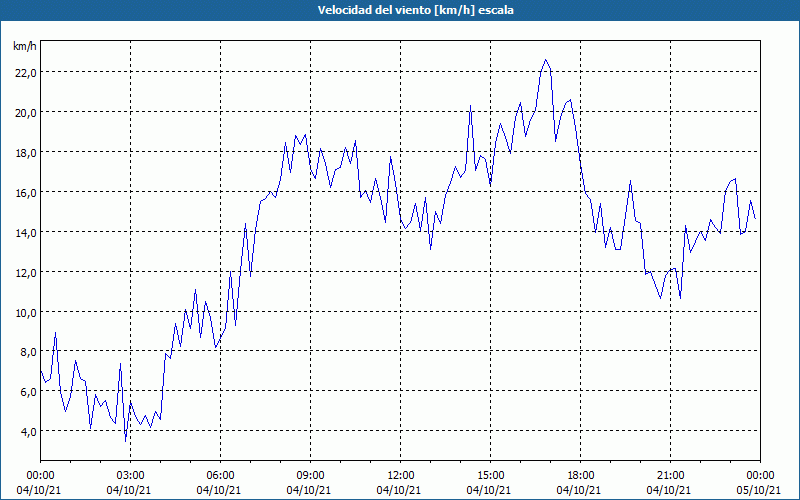Click the '09:00' time axis label
This screenshot has width=800, height=500.
[x=310, y=476]
